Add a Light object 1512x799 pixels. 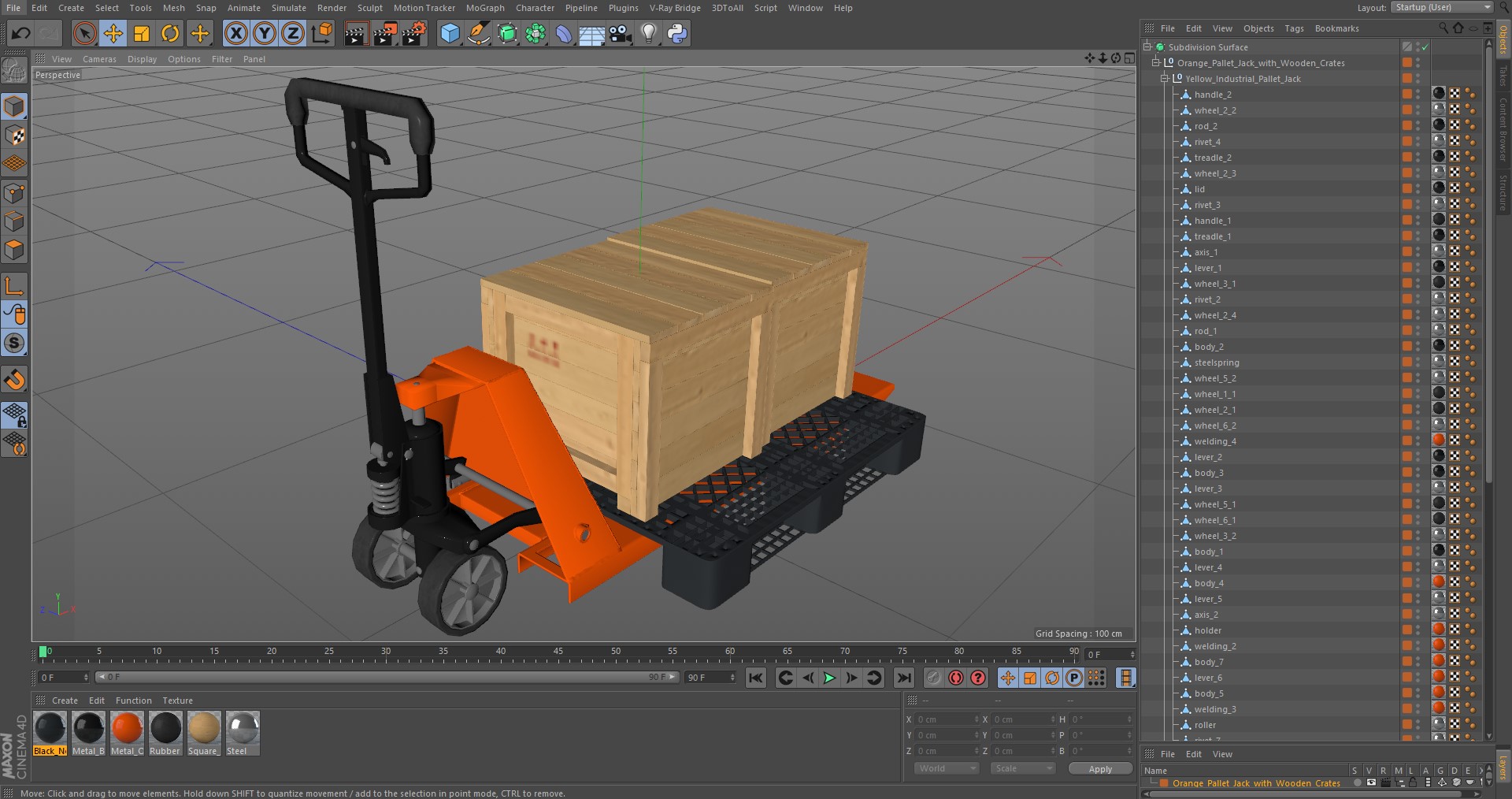point(649,33)
